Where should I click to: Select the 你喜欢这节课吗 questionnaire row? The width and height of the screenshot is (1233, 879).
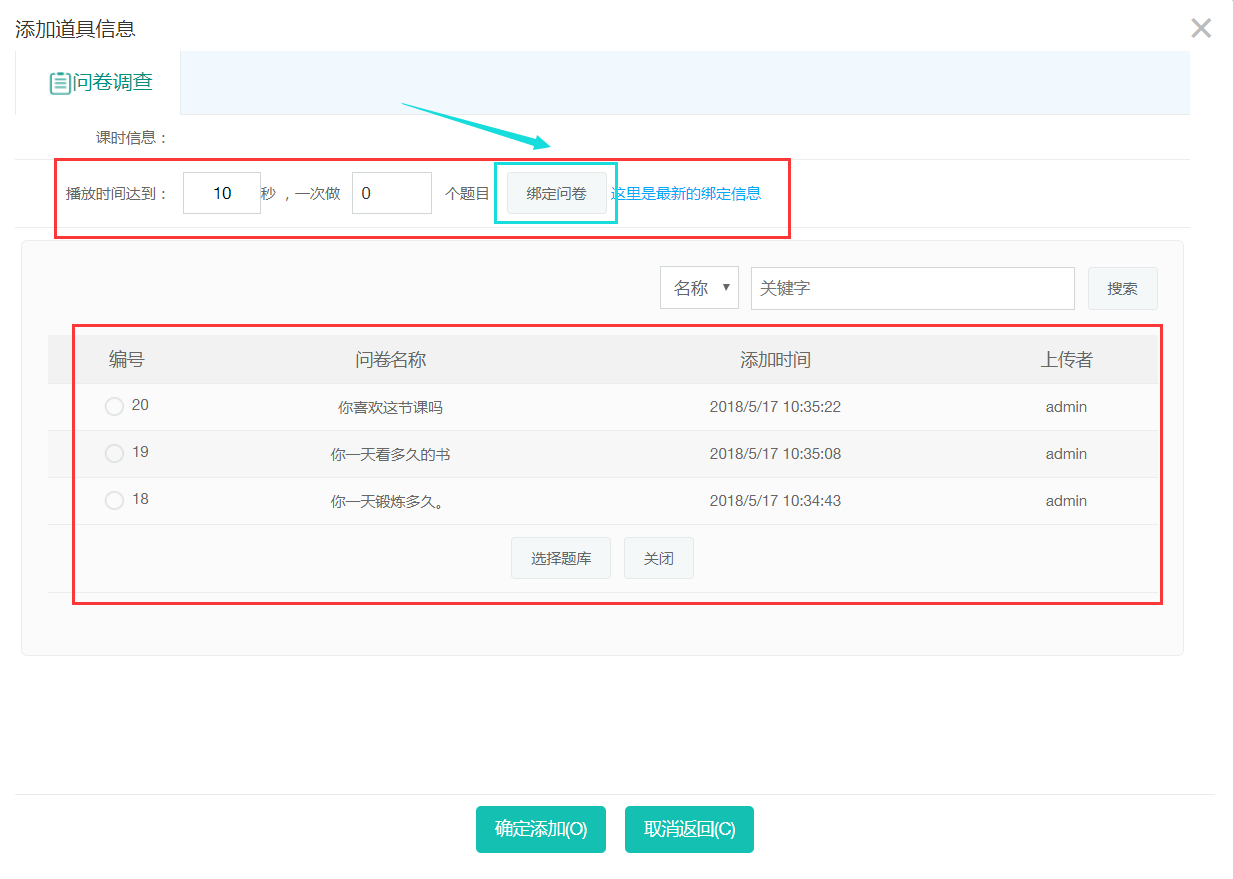point(390,407)
